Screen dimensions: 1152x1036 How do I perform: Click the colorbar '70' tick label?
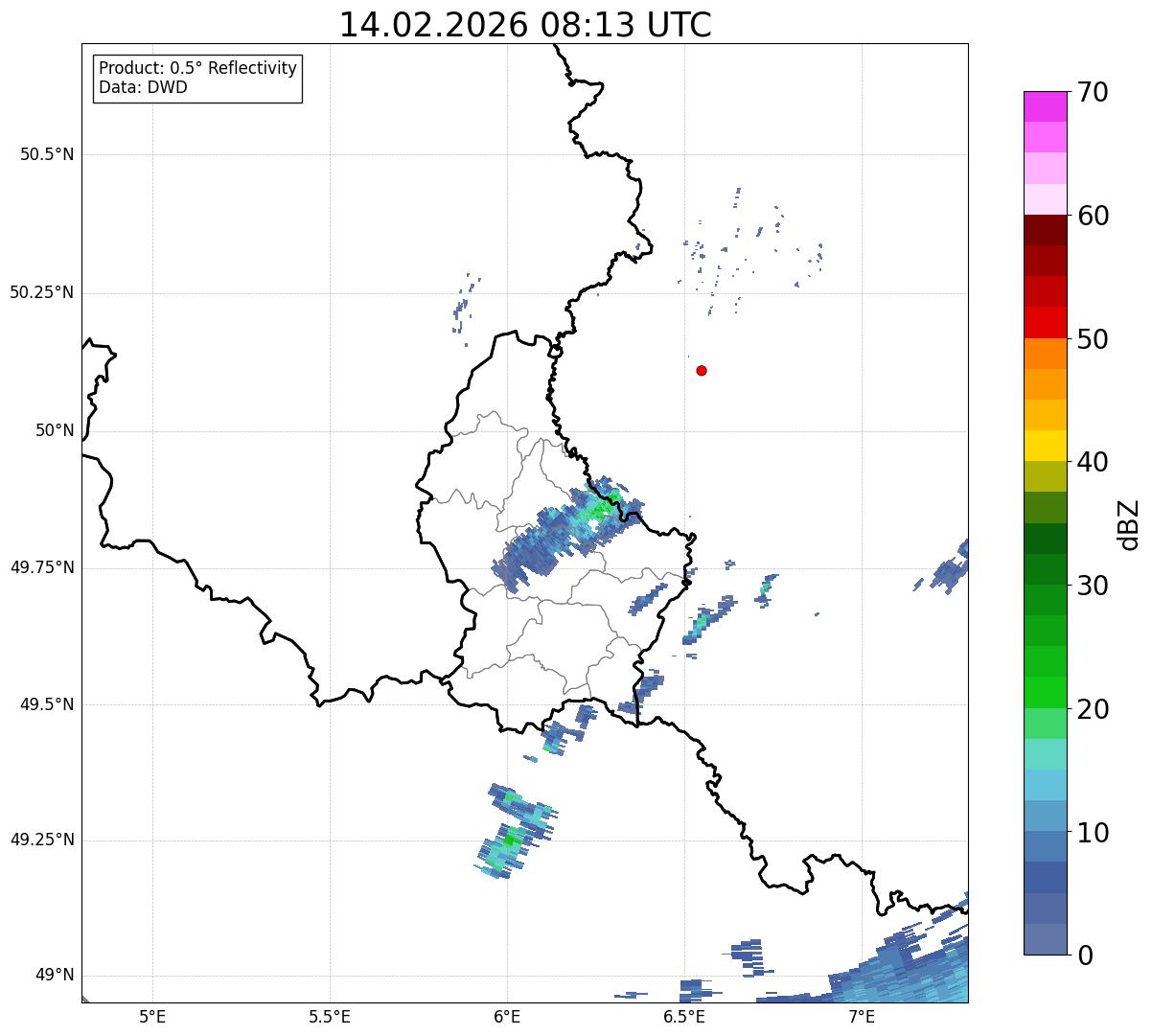coord(1094,92)
